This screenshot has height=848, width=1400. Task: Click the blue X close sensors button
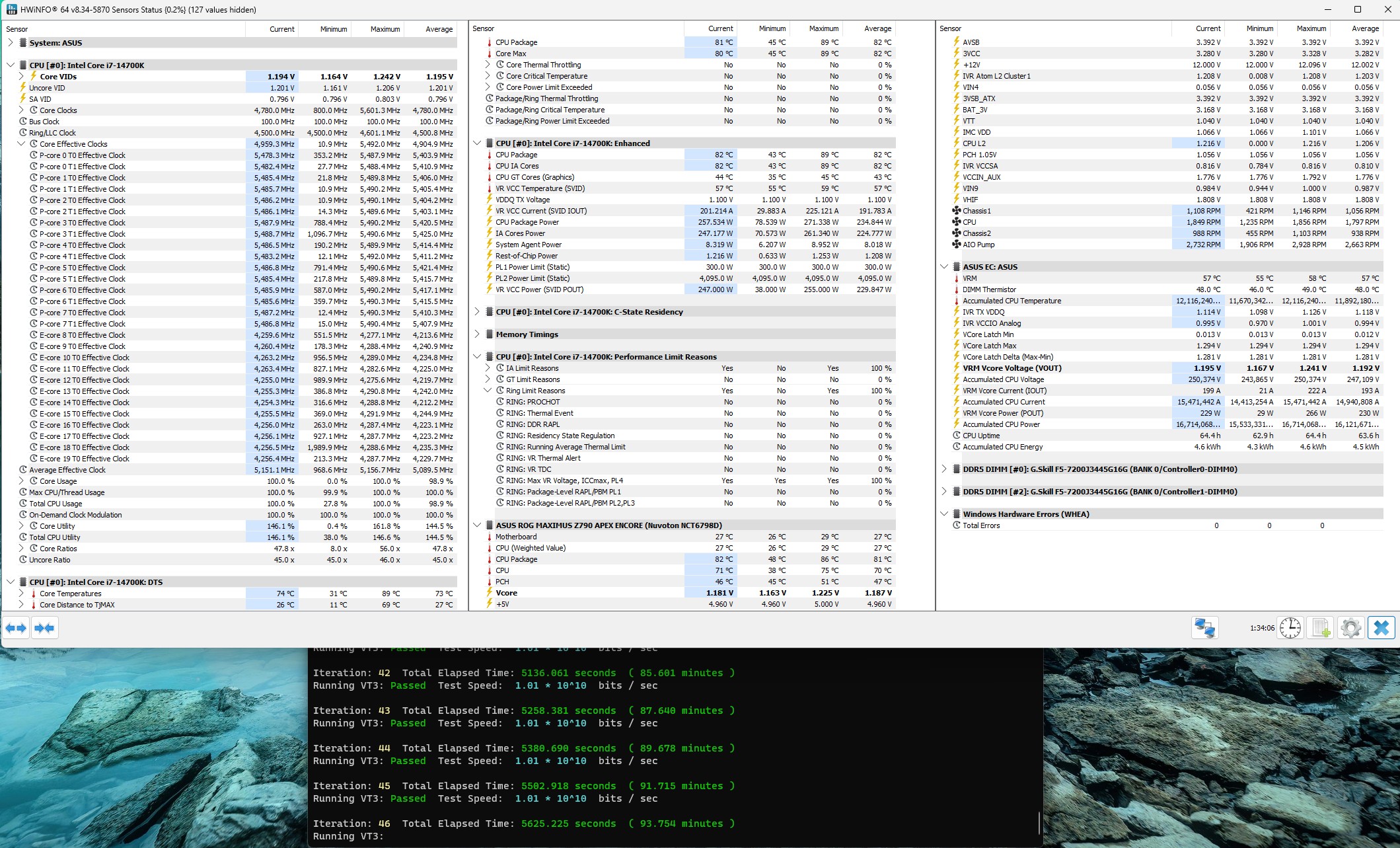click(1381, 628)
